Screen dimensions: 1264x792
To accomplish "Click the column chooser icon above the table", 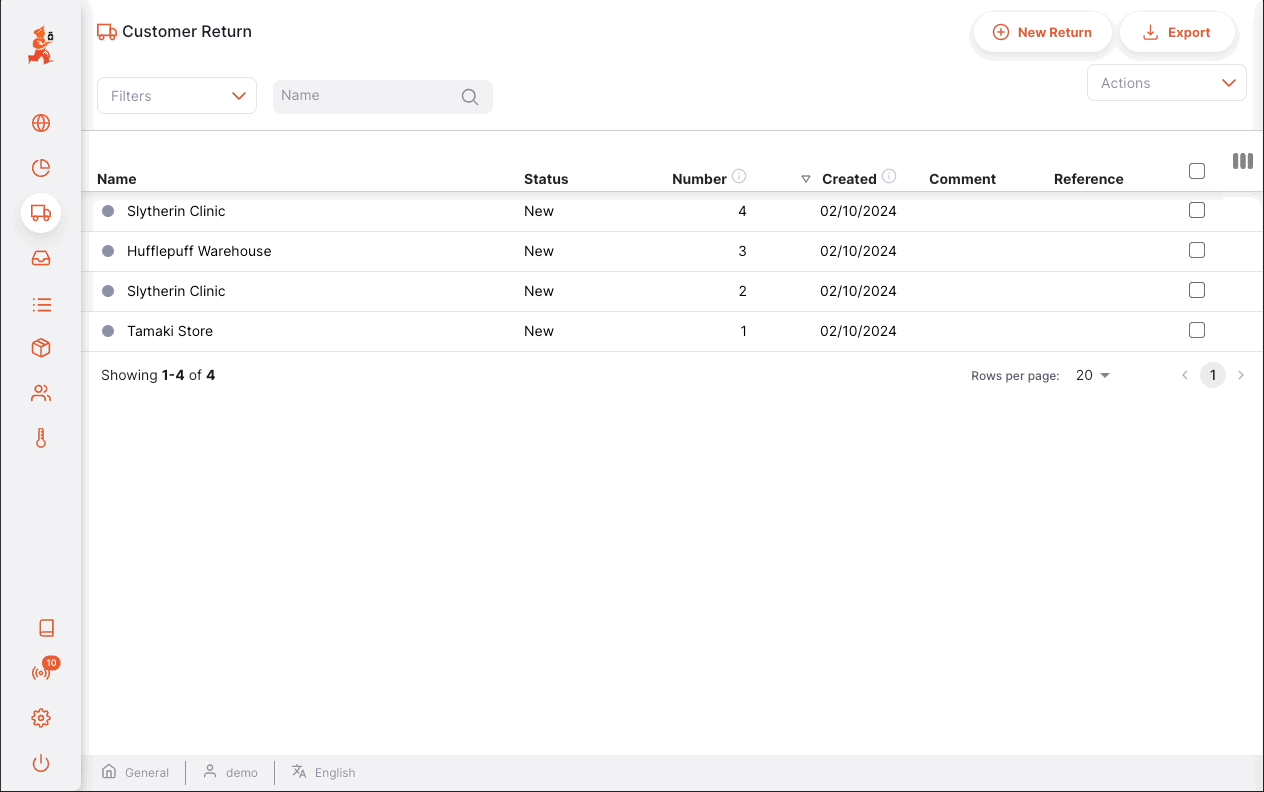I will pos(1243,161).
